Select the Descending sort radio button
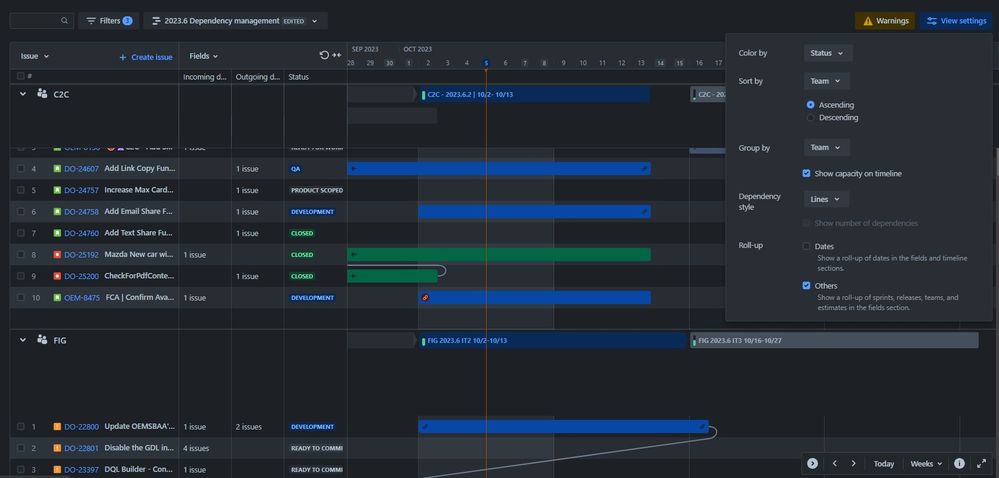The height and width of the screenshot is (478, 999). 810,117
